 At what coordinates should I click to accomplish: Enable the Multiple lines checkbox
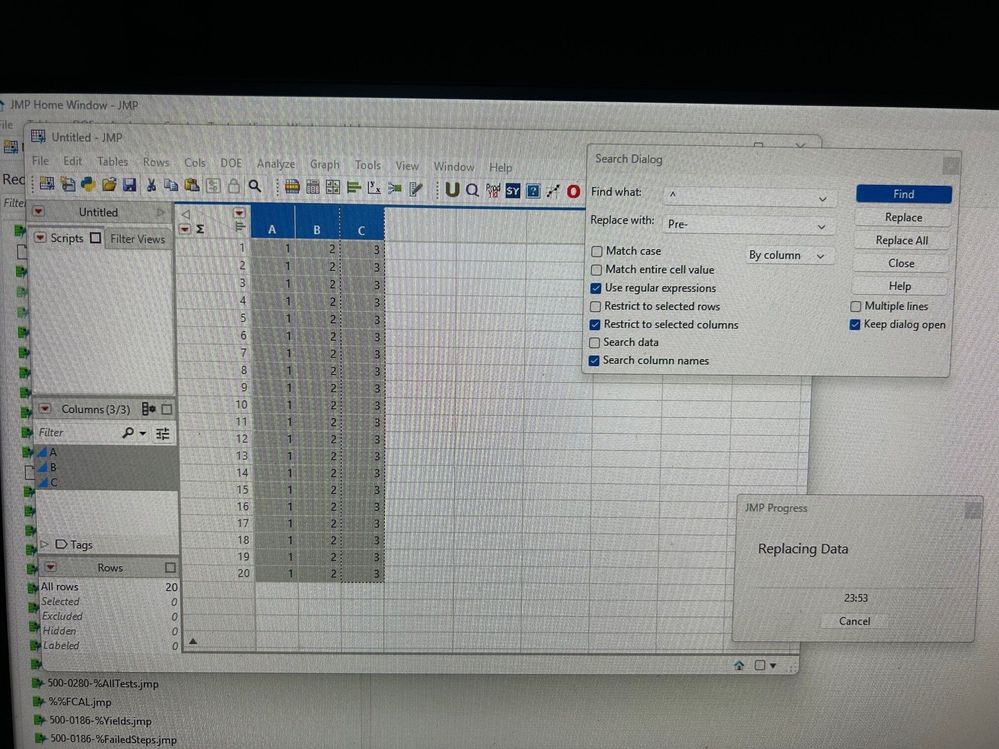[856, 306]
